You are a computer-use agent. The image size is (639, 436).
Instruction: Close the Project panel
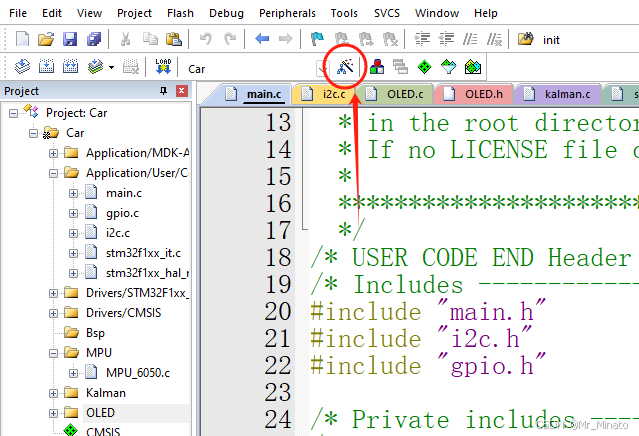tap(182, 90)
